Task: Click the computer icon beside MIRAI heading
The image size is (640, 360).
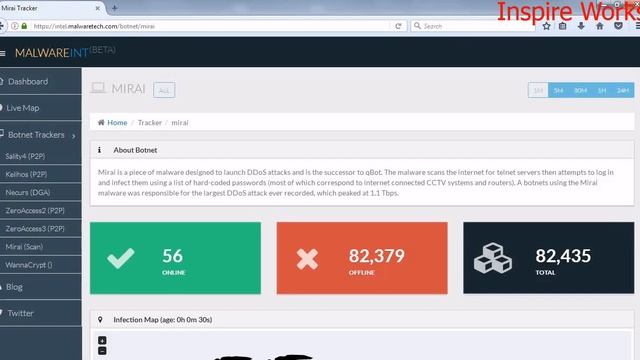Action: click(x=98, y=88)
